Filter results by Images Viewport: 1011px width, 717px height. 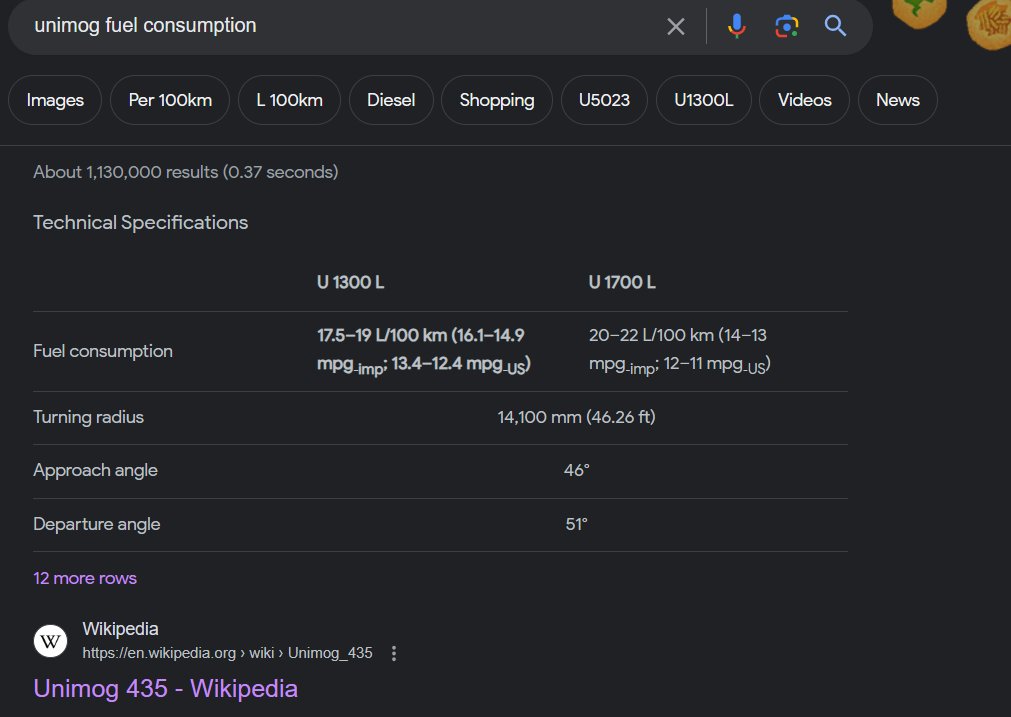[x=55, y=100]
